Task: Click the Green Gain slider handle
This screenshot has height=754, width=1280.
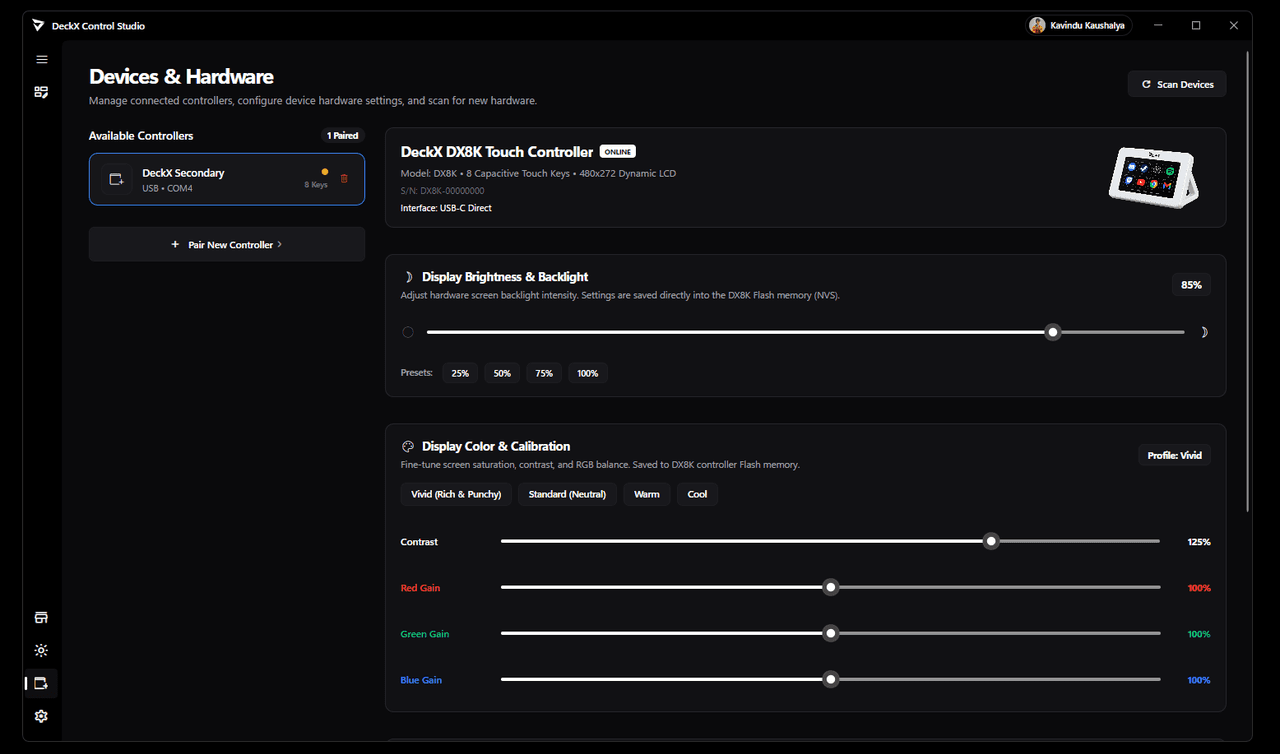Action: [830, 633]
